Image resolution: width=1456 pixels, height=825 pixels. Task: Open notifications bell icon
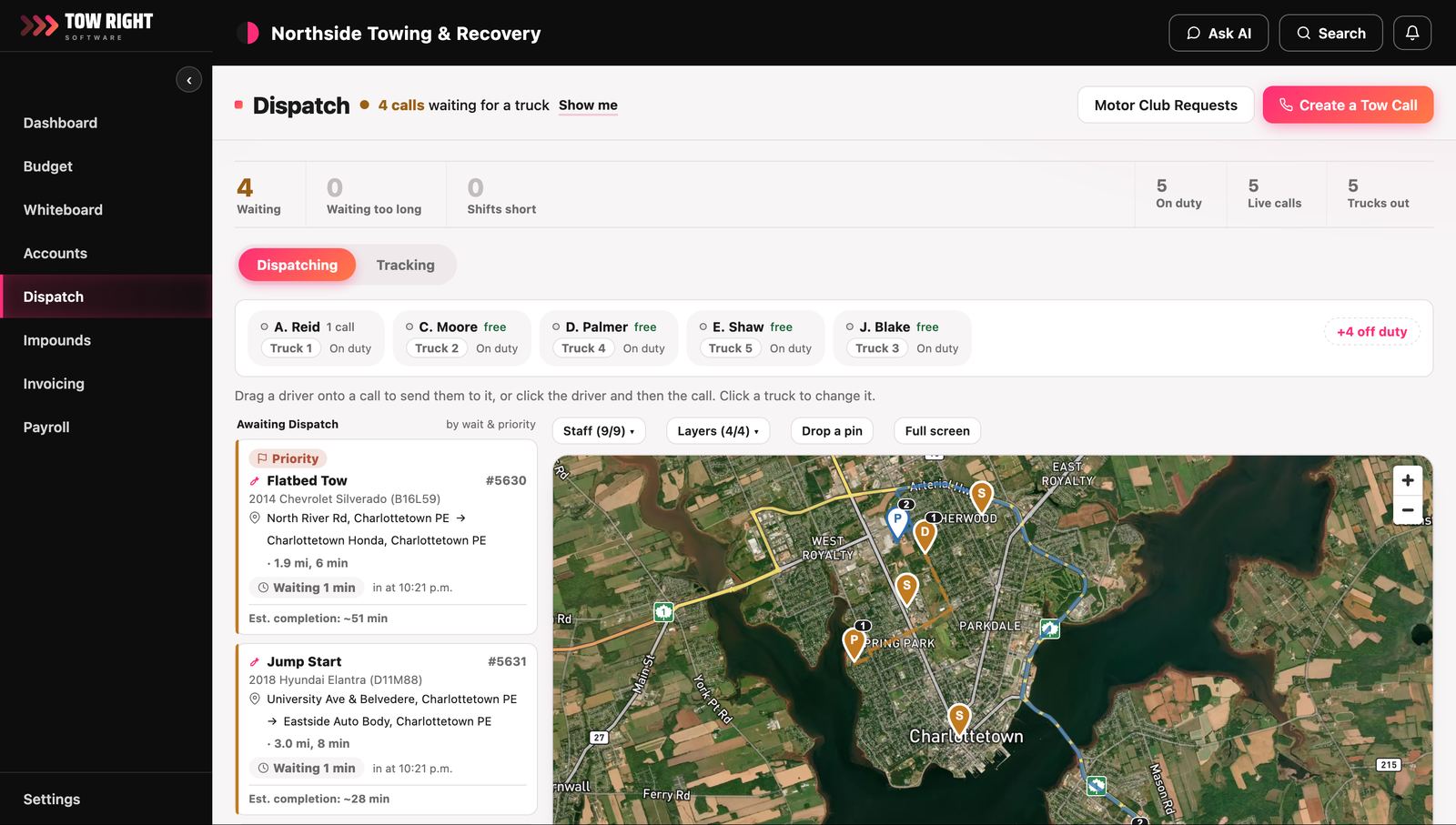(1412, 33)
